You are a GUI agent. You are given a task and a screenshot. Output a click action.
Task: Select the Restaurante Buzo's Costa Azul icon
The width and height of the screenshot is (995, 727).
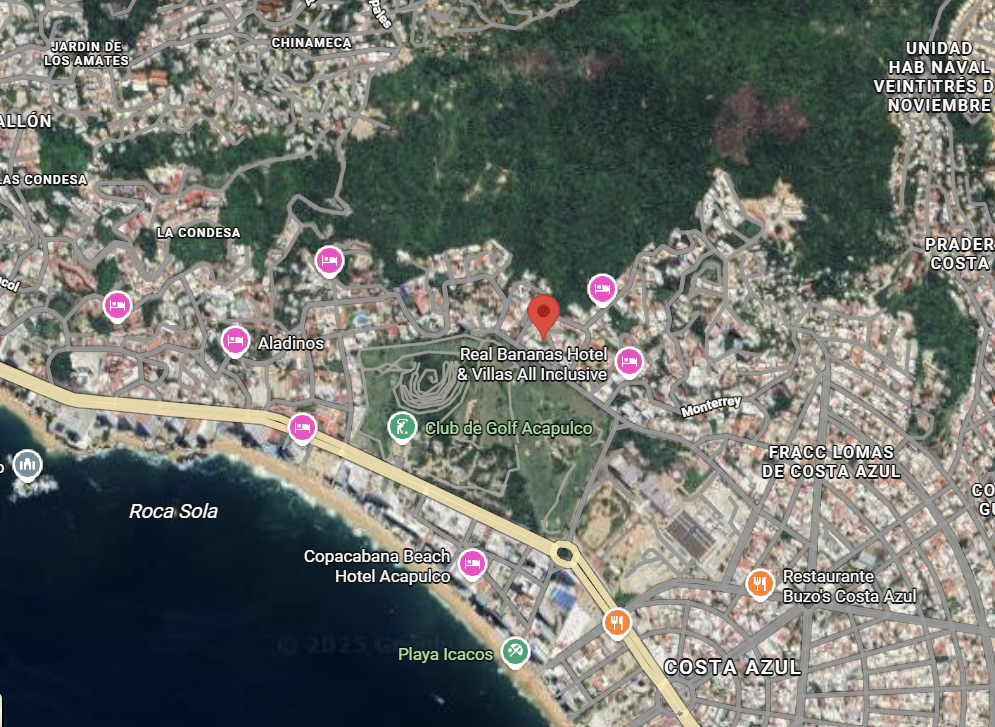760,584
